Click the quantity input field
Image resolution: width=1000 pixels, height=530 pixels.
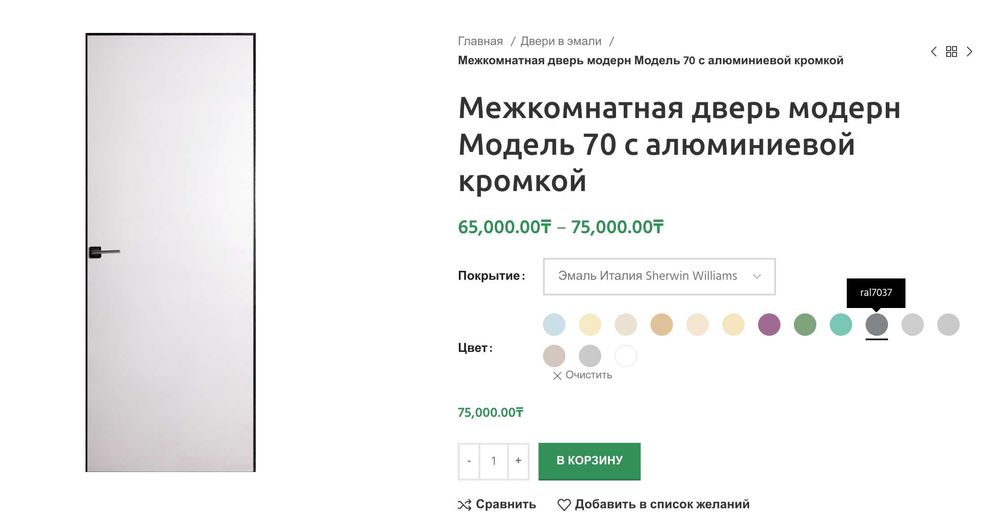pyautogui.click(x=493, y=461)
